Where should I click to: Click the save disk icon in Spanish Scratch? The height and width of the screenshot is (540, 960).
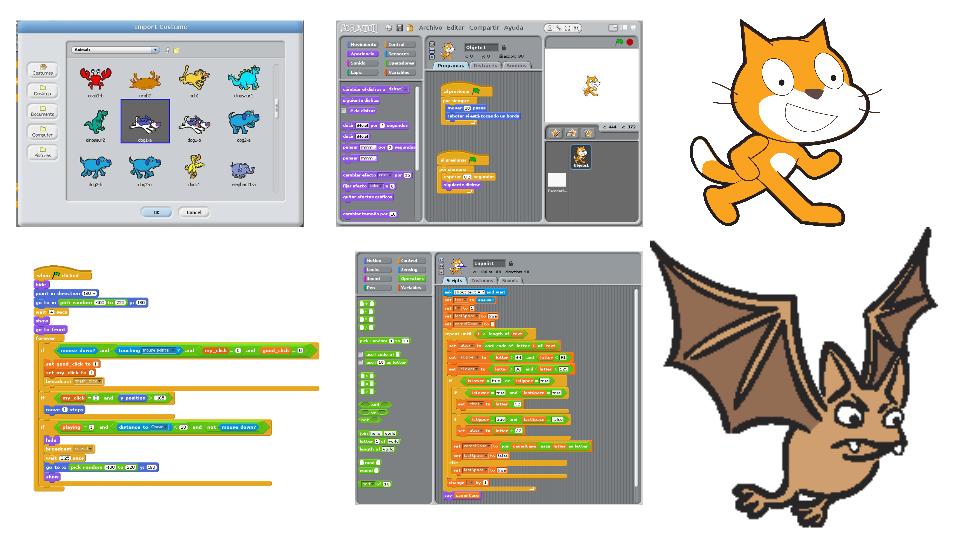coord(399,28)
